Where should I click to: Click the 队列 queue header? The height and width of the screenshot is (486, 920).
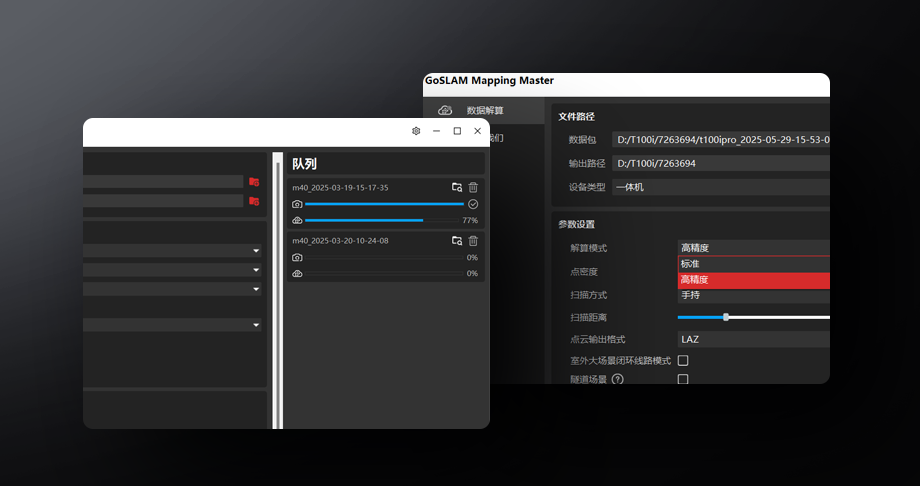(x=305, y=164)
